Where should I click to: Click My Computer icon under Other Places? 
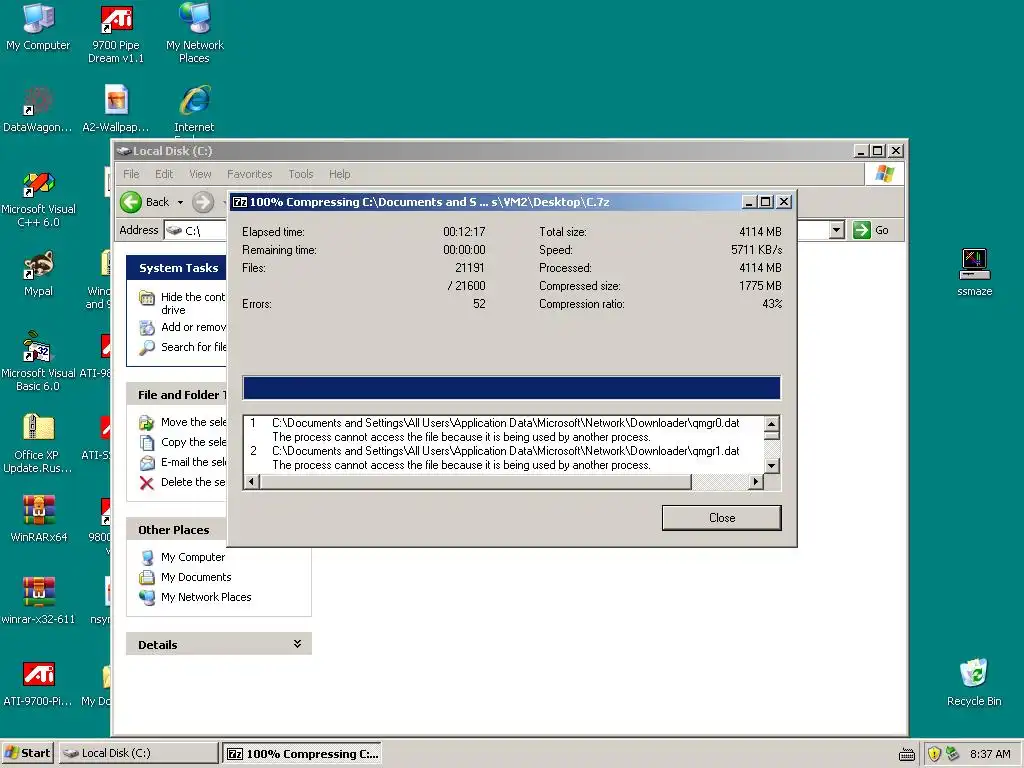click(x=148, y=557)
